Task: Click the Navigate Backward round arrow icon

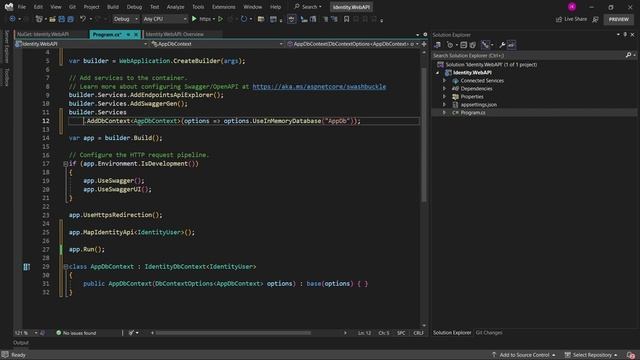Action: tap(12, 19)
